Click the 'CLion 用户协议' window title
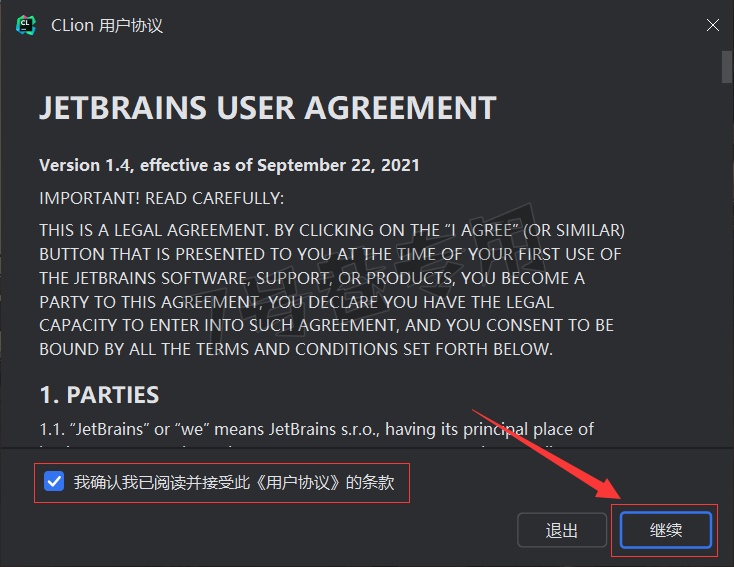This screenshot has height=567, width=734. pyautogui.click(x=107, y=26)
